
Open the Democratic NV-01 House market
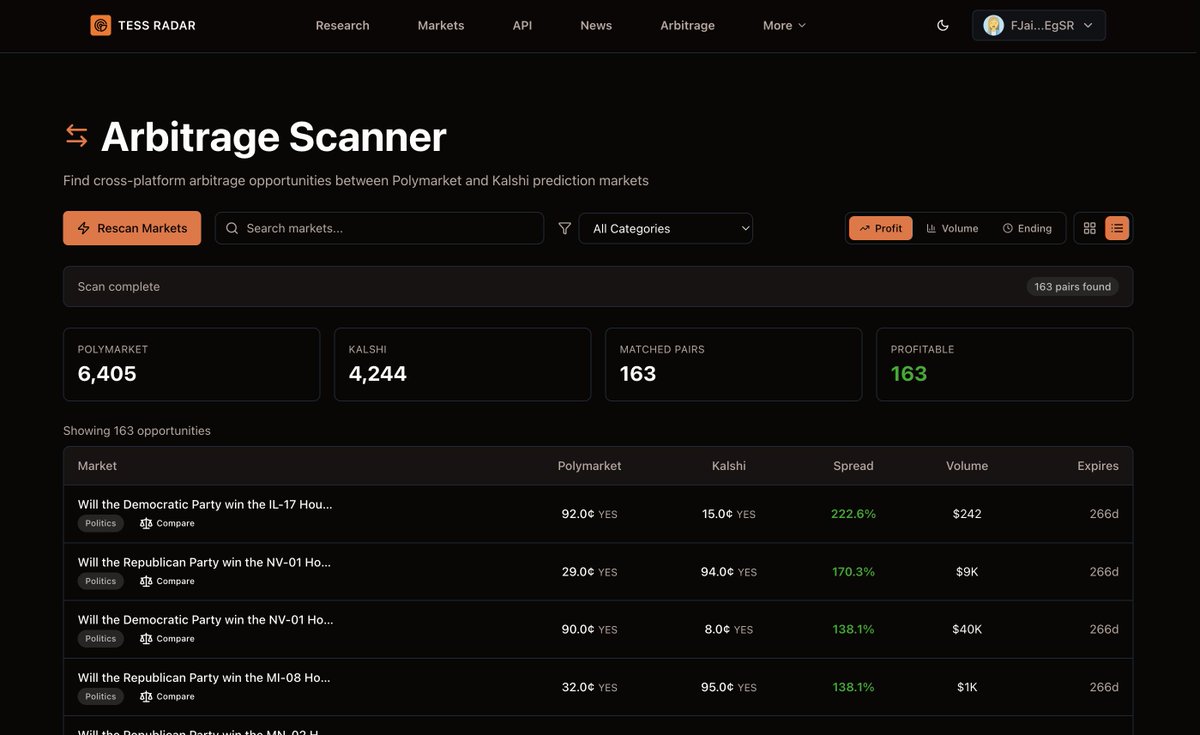[x=206, y=620]
